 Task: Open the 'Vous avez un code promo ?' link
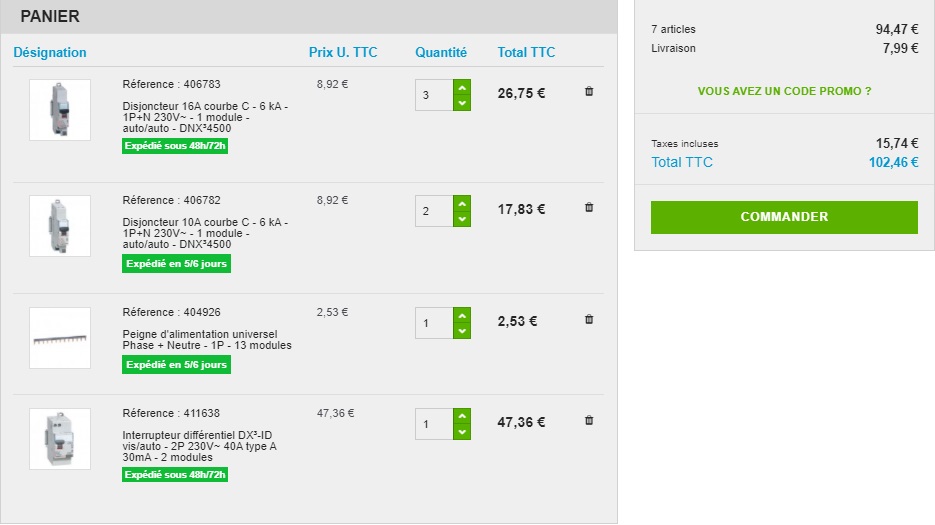click(x=784, y=91)
